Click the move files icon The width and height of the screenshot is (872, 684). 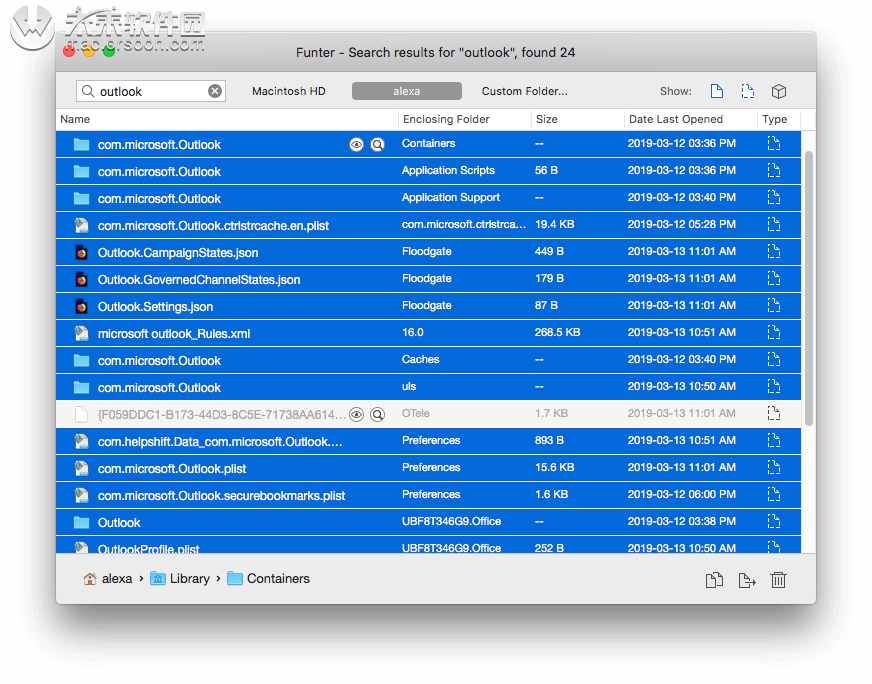tap(746, 580)
